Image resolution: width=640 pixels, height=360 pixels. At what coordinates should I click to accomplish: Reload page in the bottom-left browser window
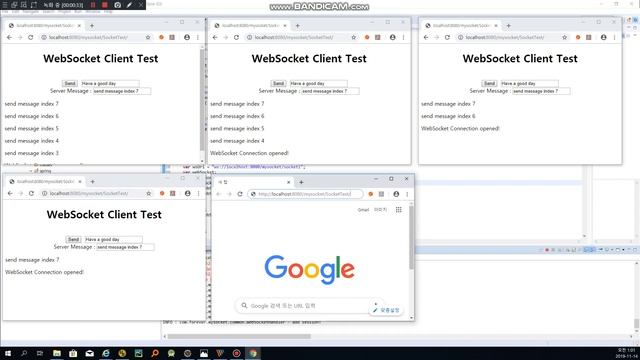click(x=31, y=193)
